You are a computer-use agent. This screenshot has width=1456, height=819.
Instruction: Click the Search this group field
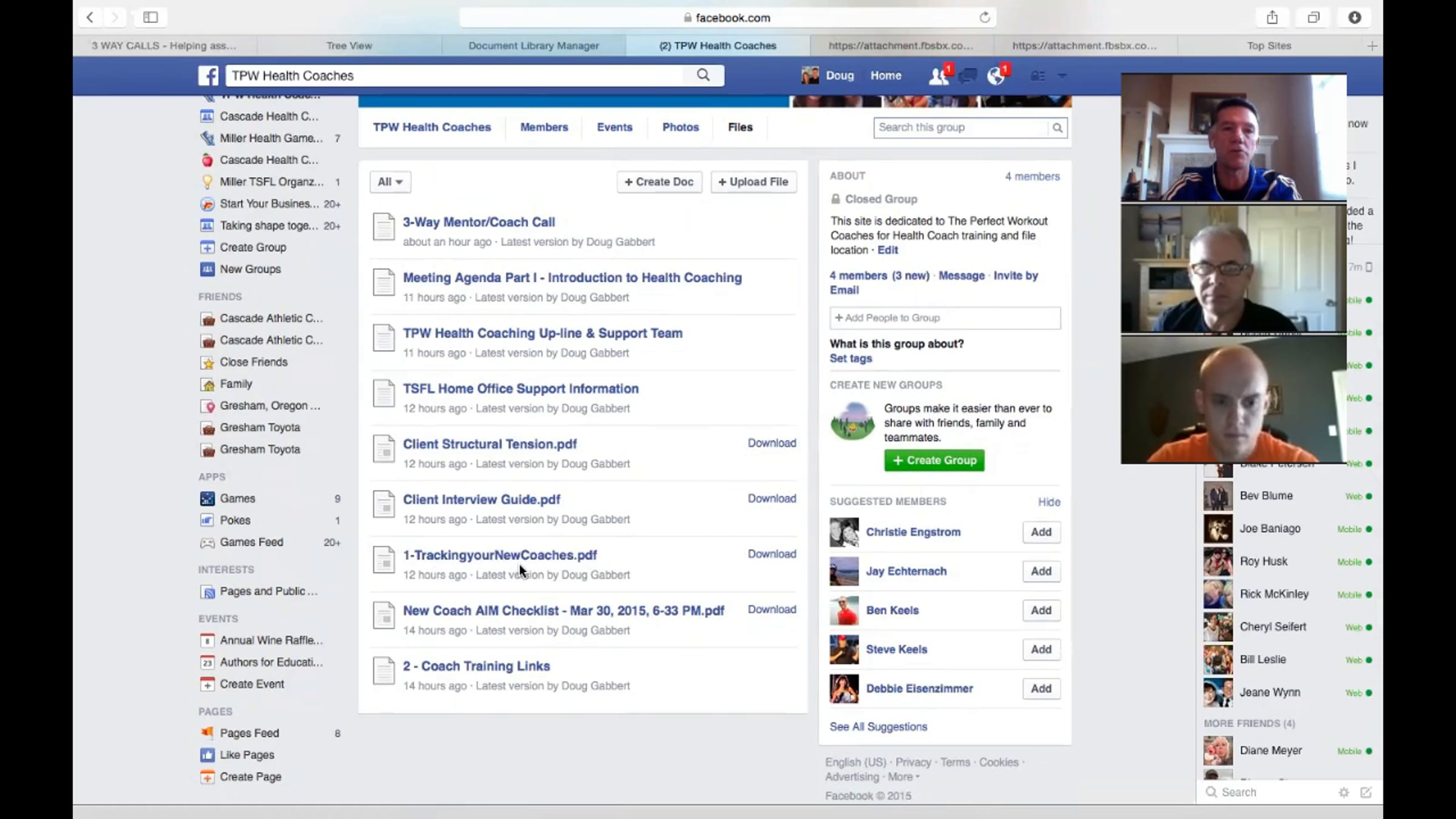tap(961, 127)
